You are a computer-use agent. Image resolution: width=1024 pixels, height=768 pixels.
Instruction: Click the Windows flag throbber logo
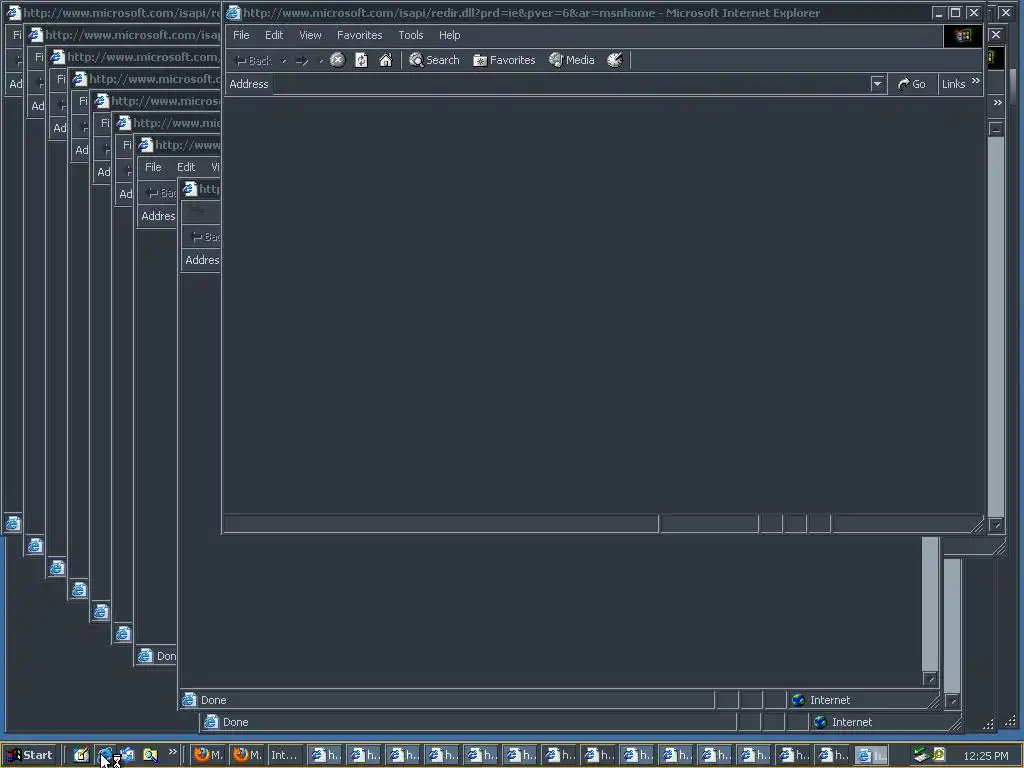pyautogui.click(x=963, y=36)
